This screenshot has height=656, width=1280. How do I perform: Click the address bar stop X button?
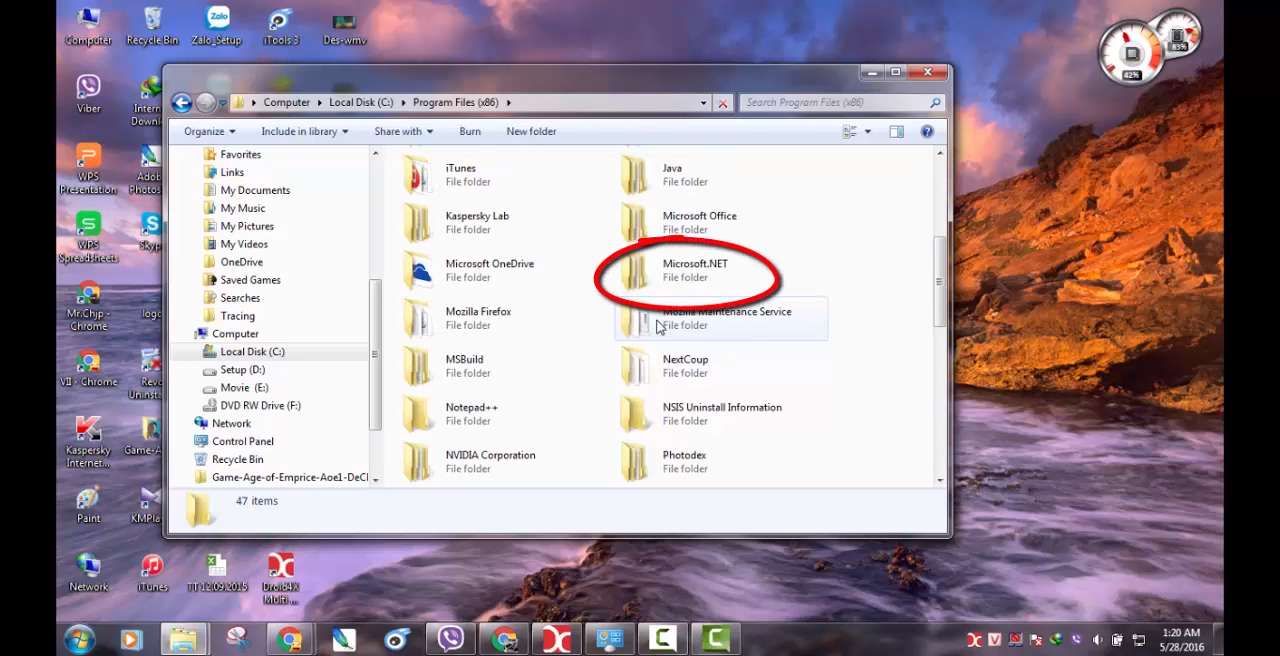(722, 102)
